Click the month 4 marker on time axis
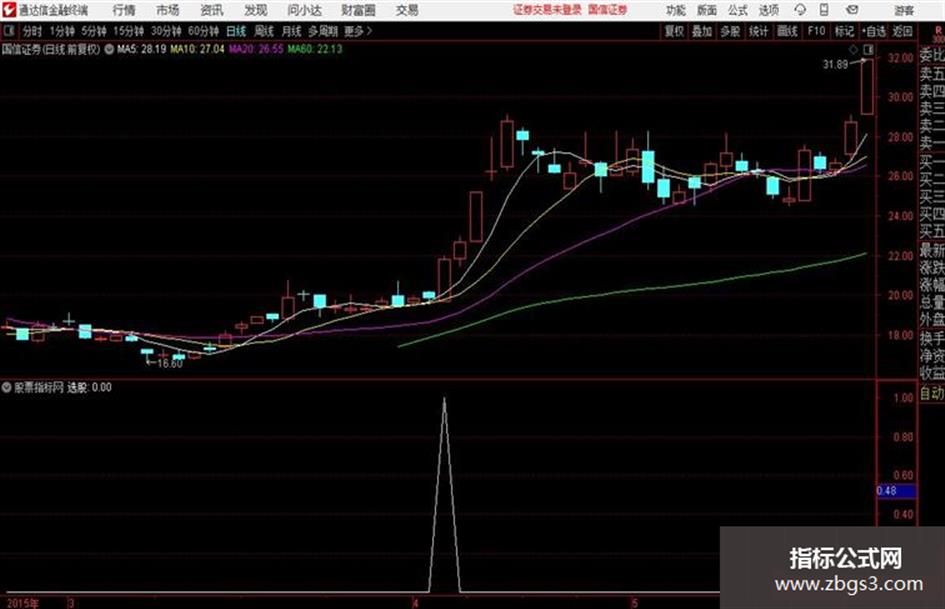945x609 pixels. (x=415, y=603)
